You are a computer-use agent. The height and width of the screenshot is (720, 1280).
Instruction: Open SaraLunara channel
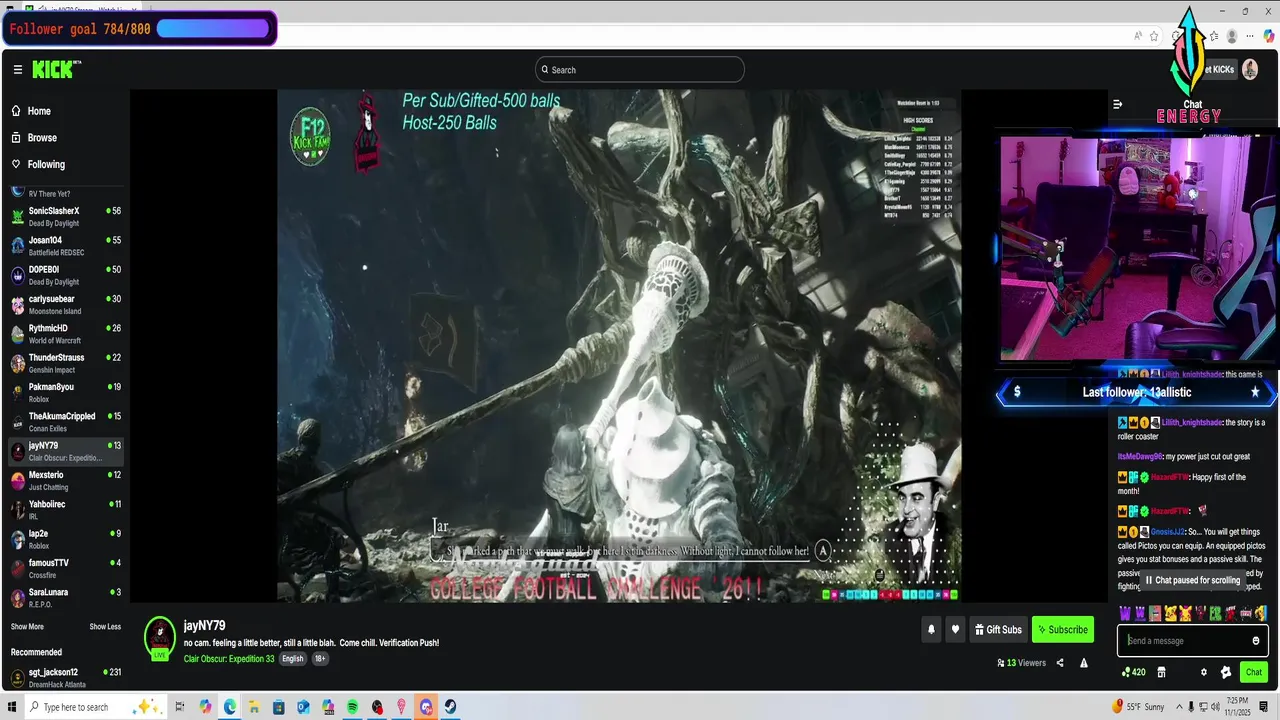click(x=66, y=598)
